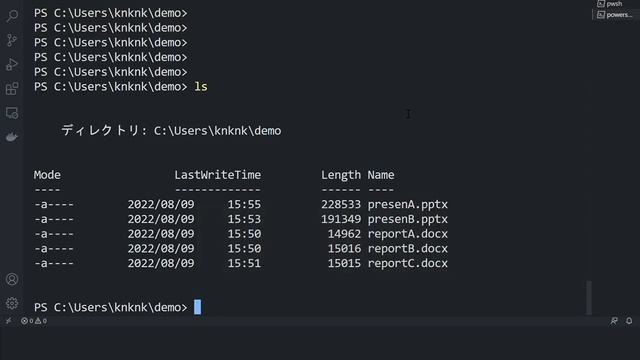
Task: Open the Docker view
Action: 12,137
